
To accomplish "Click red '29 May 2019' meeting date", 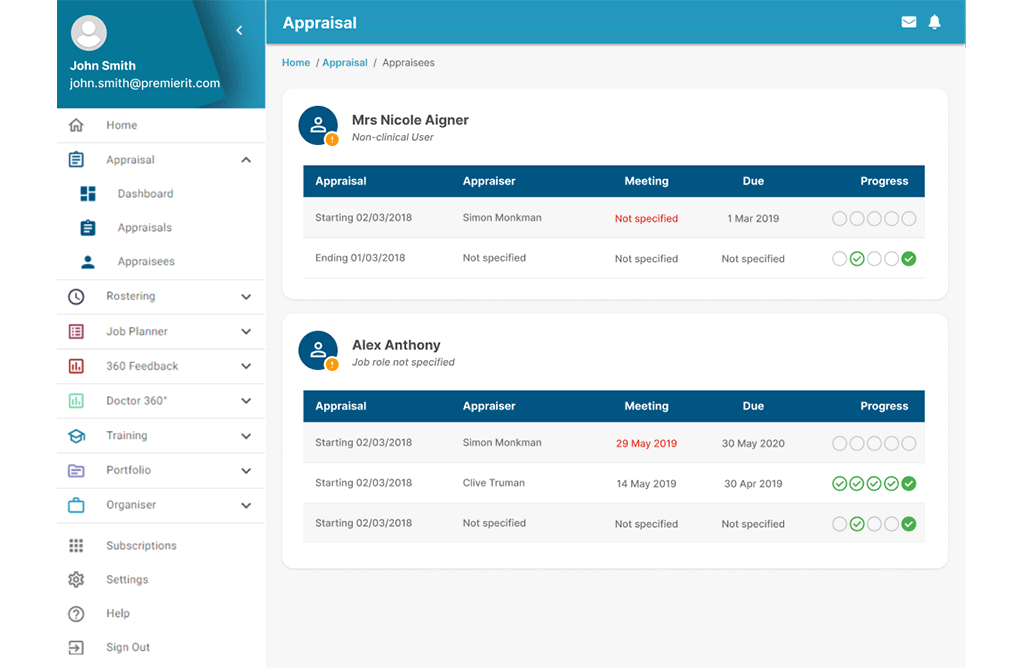I will (646, 443).
